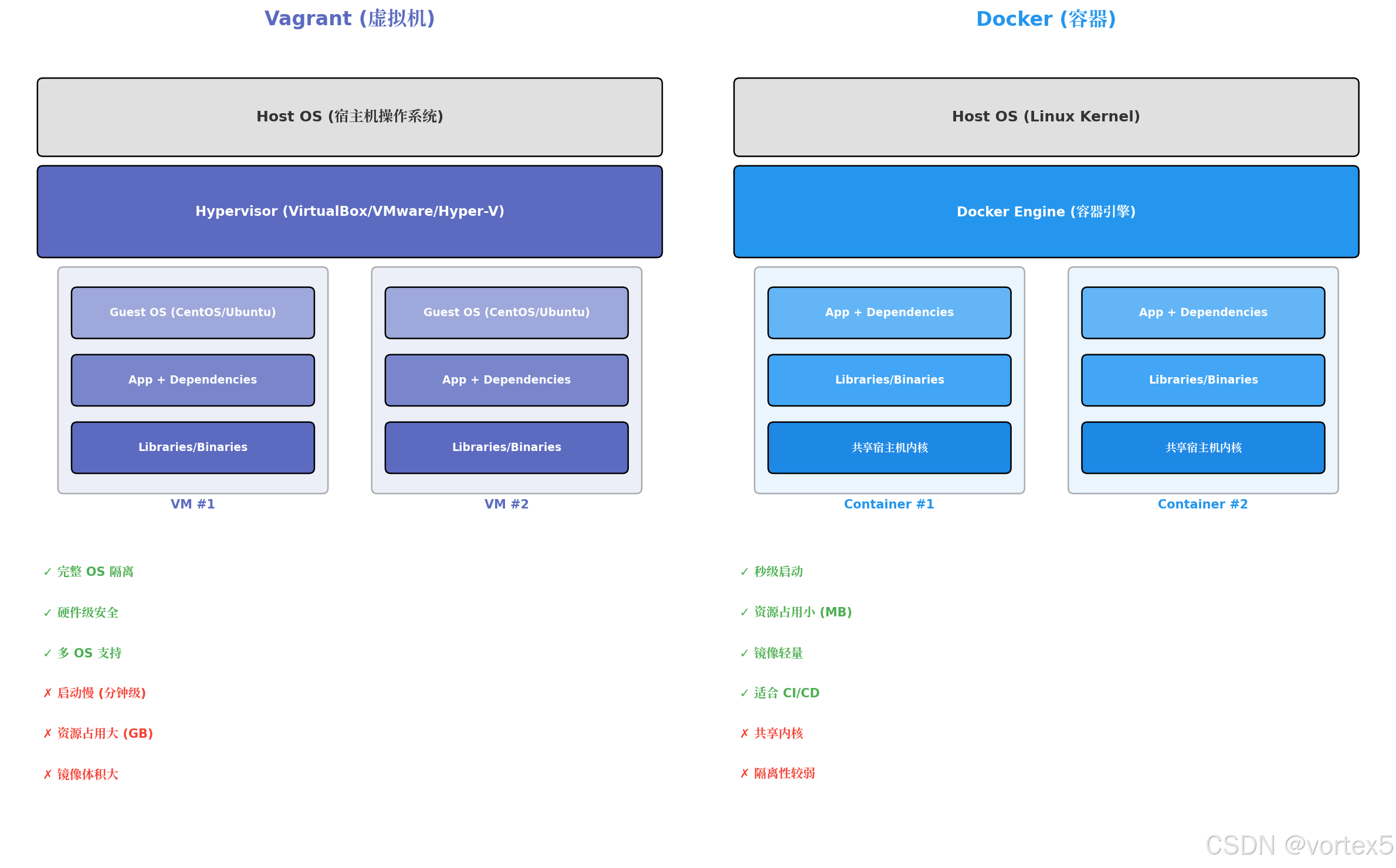This screenshot has height=868, width=1396.
Task: Click the "硬件级安全" advantage line
Action: point(81,613)
